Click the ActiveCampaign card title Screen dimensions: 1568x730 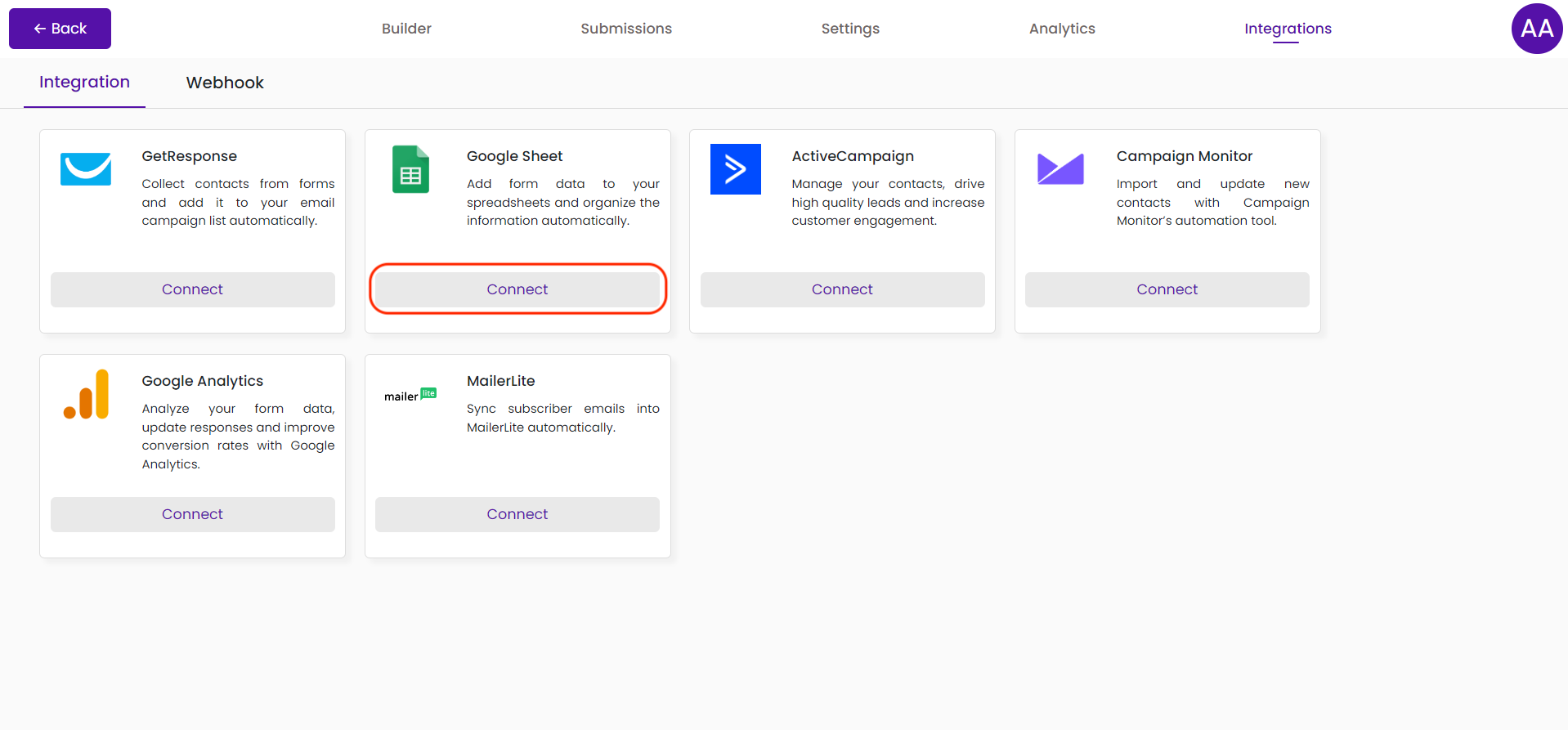coord(853,156)
